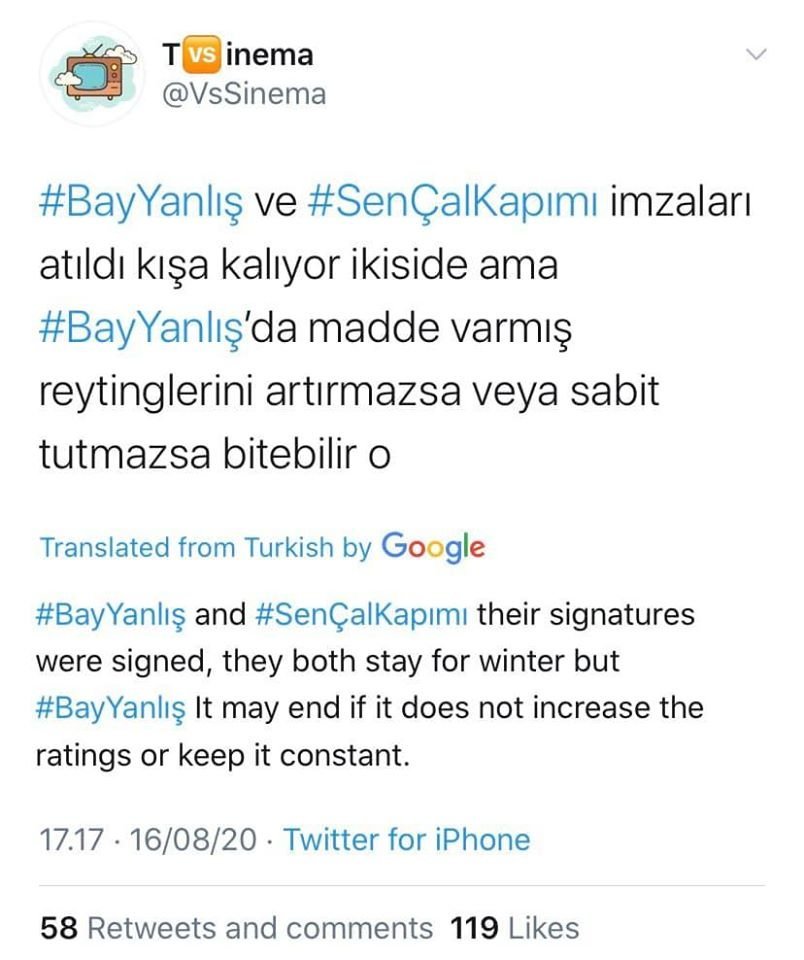
Task: Open the Twitter for iPhone source link
Action: click(x=407, y=839)
